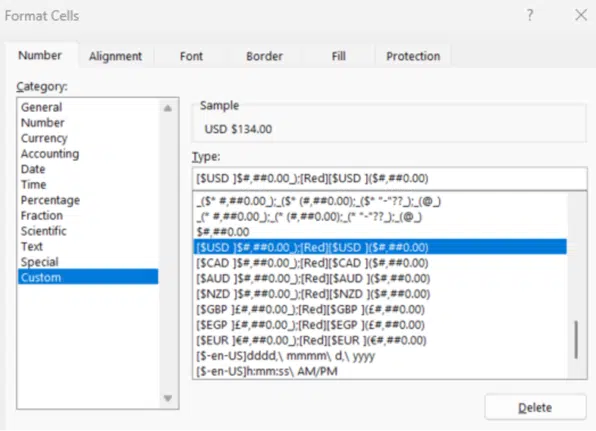Choose the [$CAD] currency format code
Image resolution: width=596 pixels, height=431 pixels.
click(380, 263)
